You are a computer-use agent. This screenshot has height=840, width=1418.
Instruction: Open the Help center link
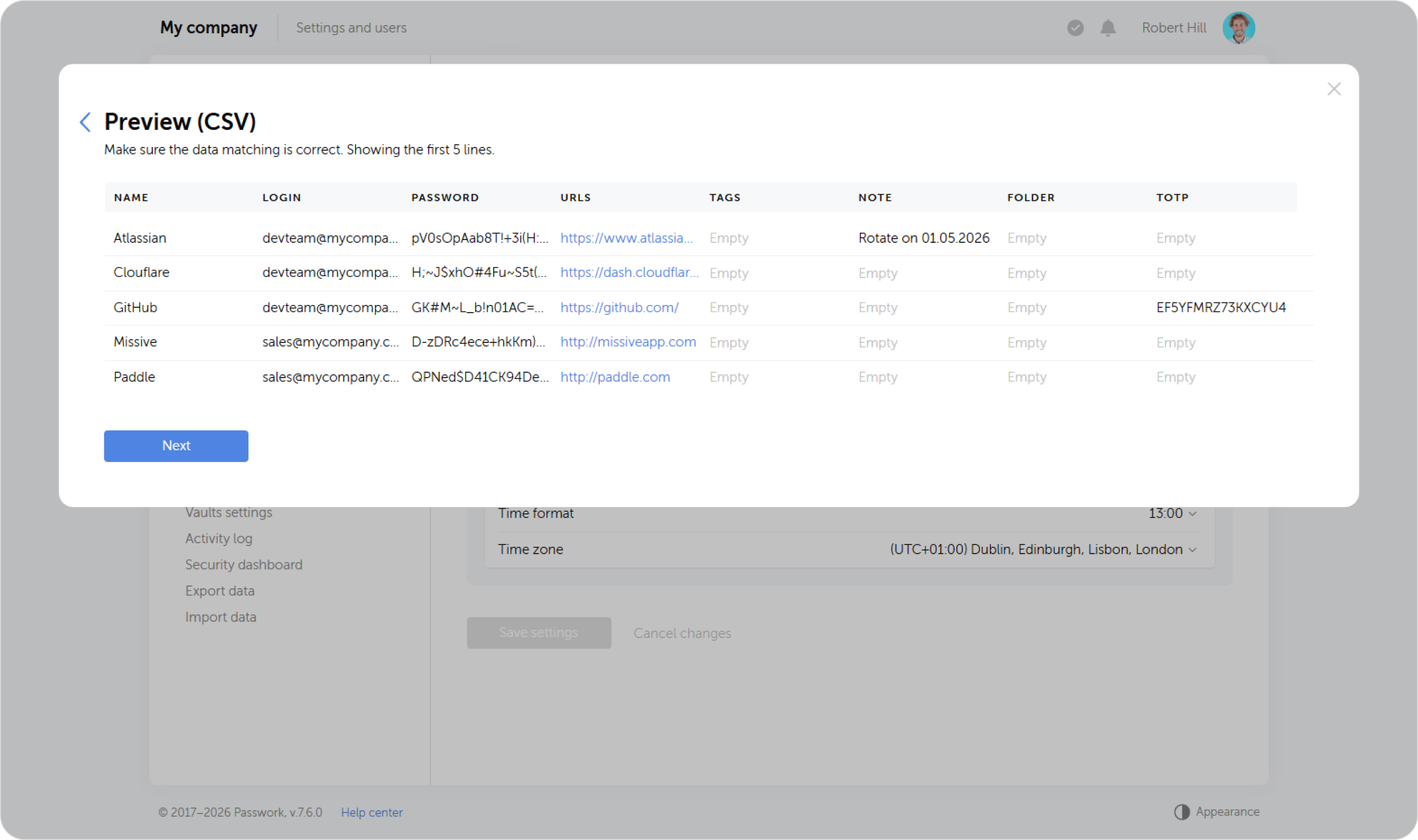point(372,812)
